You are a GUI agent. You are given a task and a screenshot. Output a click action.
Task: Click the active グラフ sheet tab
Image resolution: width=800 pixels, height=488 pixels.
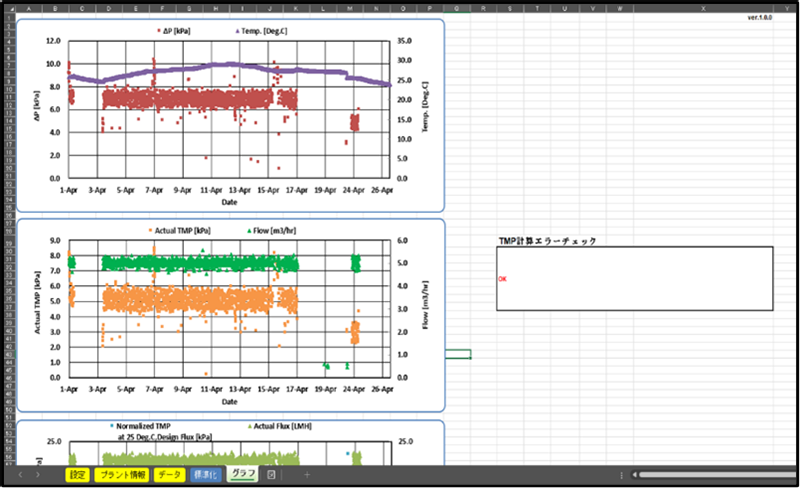242,474
